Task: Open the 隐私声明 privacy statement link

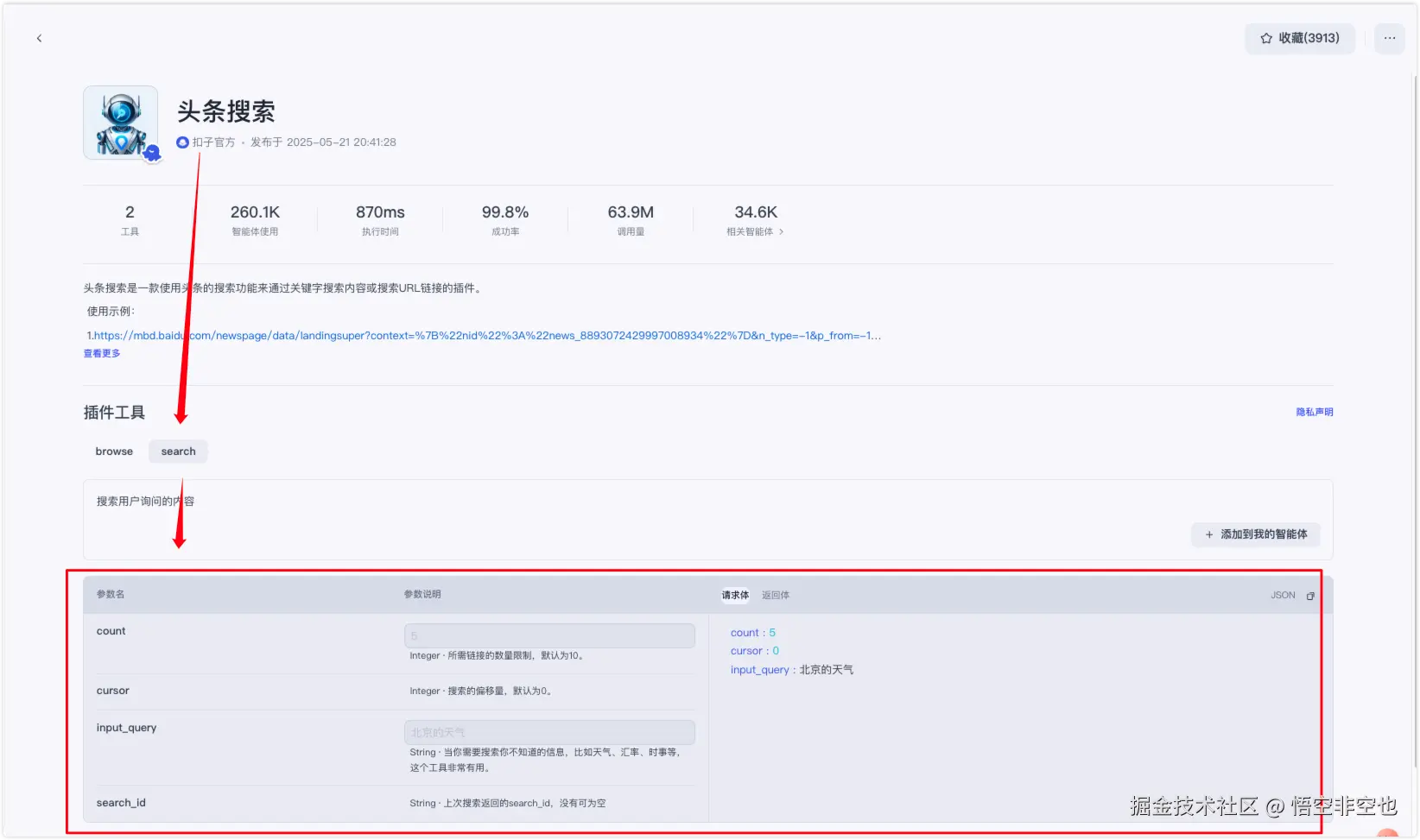Action: (x=1315, y=413)
